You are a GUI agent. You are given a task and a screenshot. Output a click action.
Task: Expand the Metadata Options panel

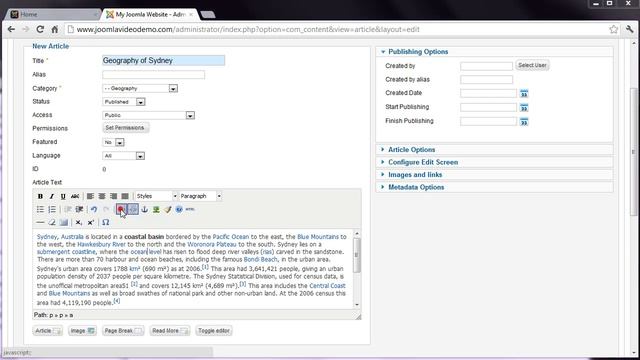tap(416, 187)
